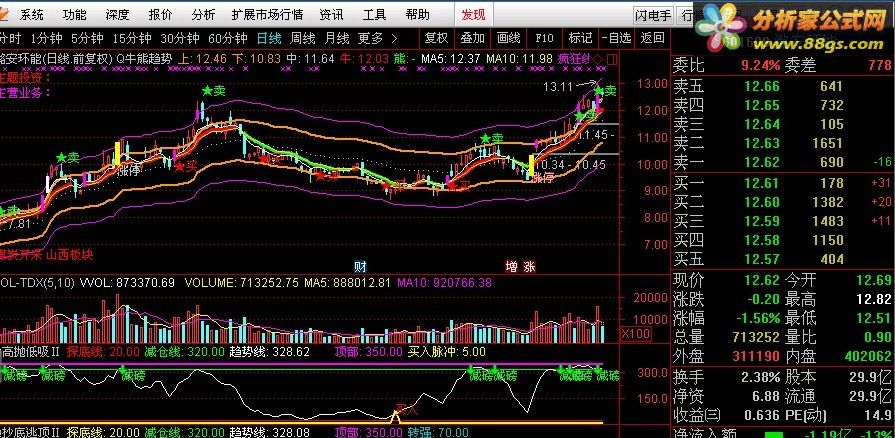895x438 pixels.
Task: Click the 主题投资 label
Action: coord(25,77)
